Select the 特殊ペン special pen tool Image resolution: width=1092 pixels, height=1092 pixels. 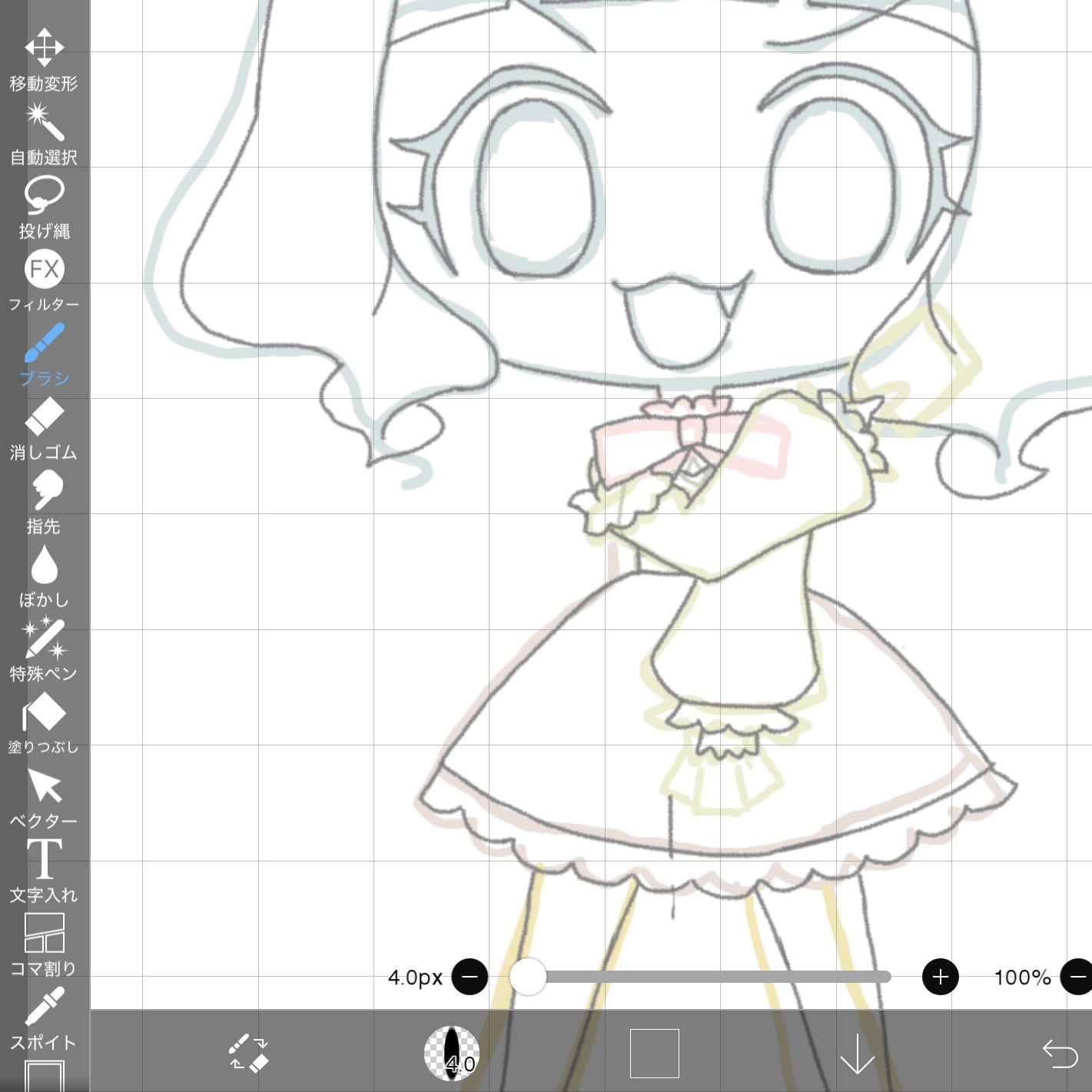[44, 650]
